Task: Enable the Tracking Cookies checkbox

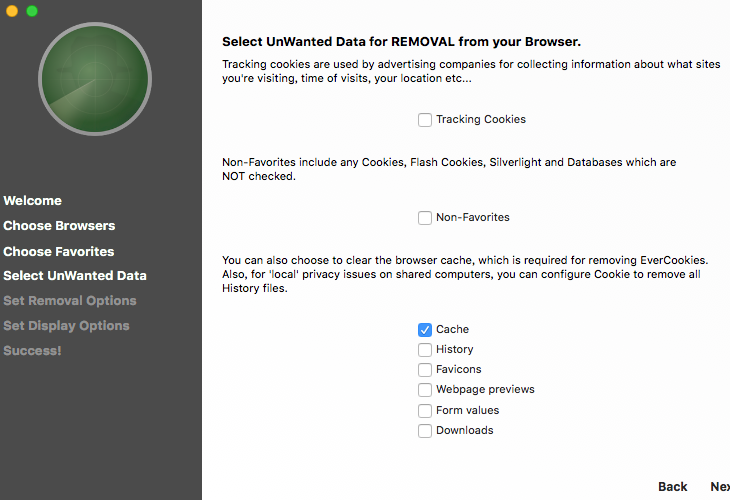Action: [425, 120]
